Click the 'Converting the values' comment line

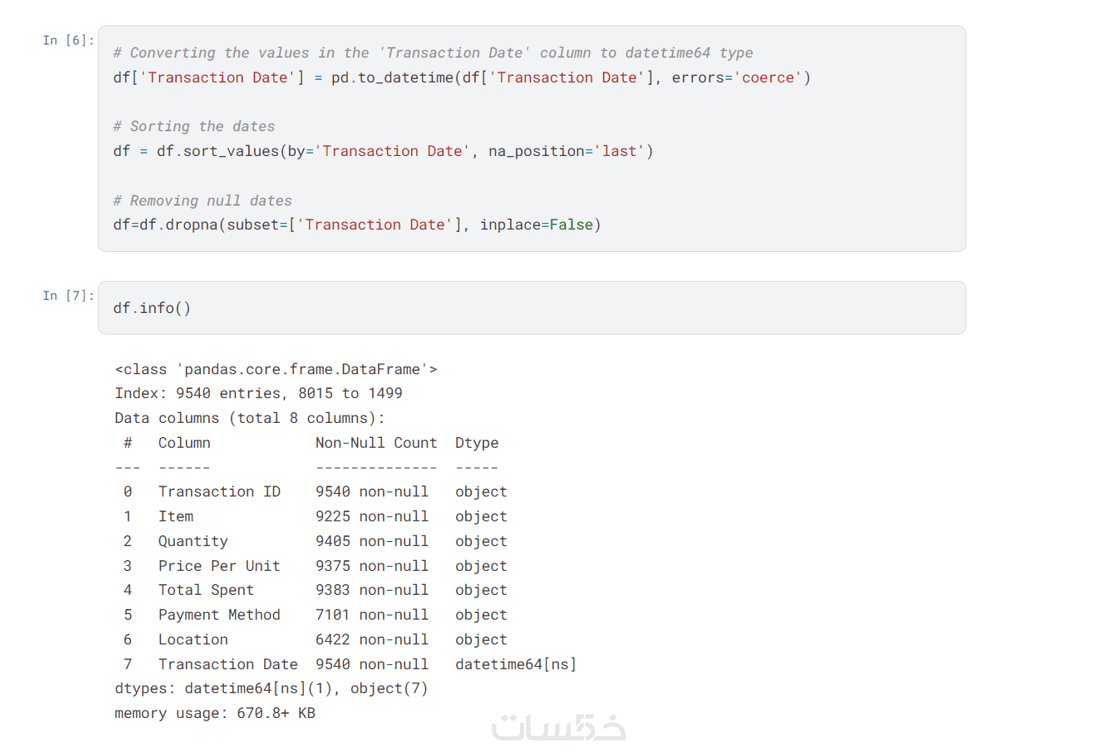pyautogui.click(x=433, y=53)
